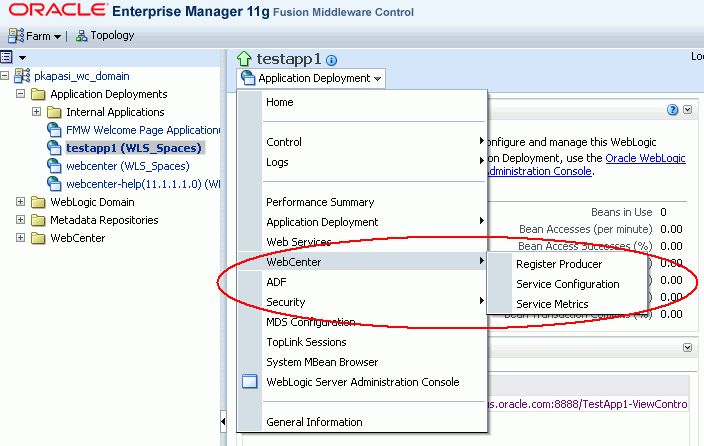Expand the Metadata Repositories folder

tap(20, 220)
